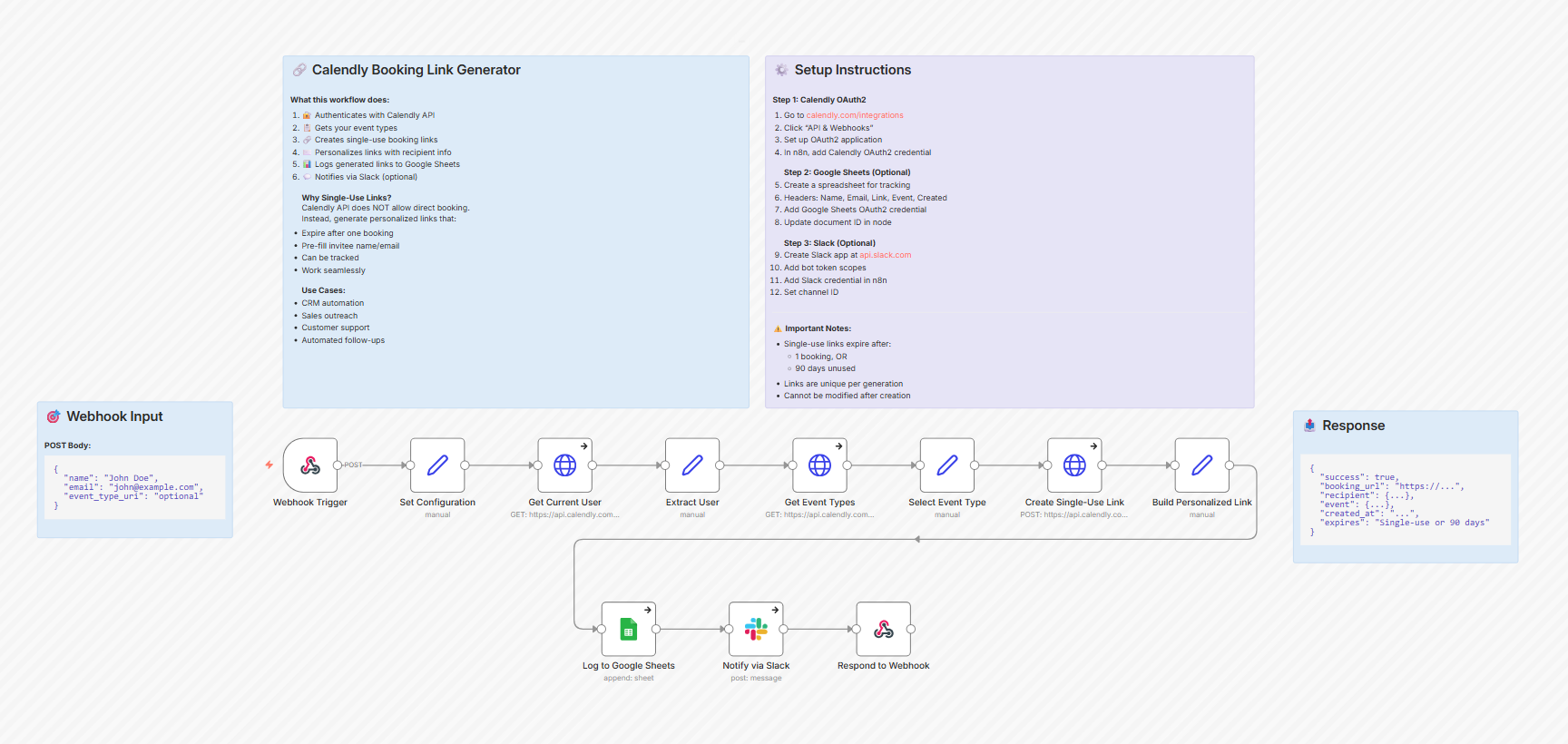Click 'Step 1: Calendly OAuth2' heading
The height and width of the screenshot is (744, 1568).
(819, 100)
